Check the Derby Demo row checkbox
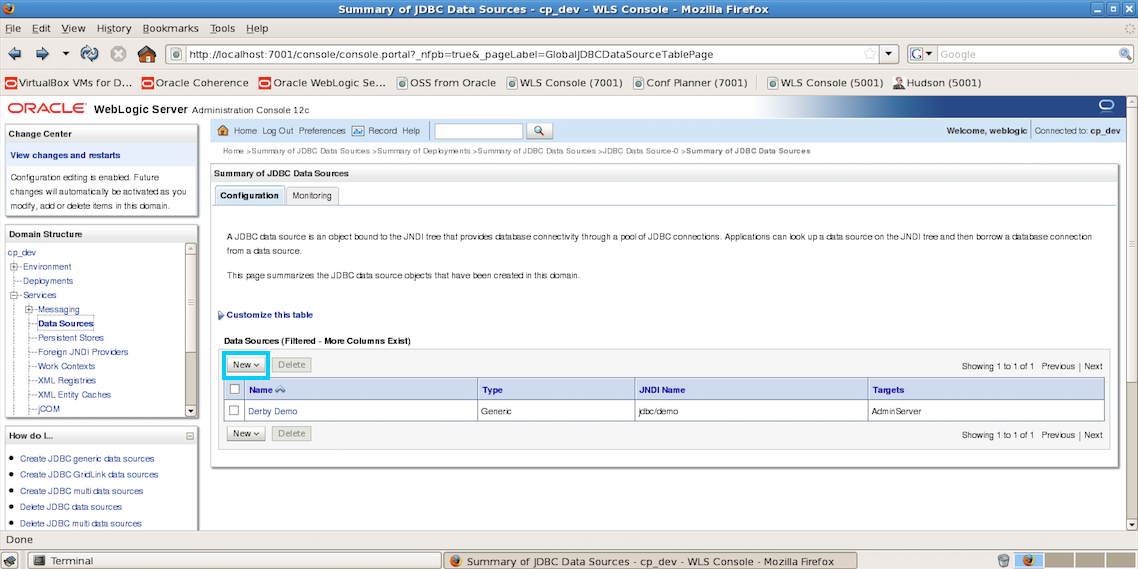The height and width of the screenshot is (569, 1138). coord(234,411)
